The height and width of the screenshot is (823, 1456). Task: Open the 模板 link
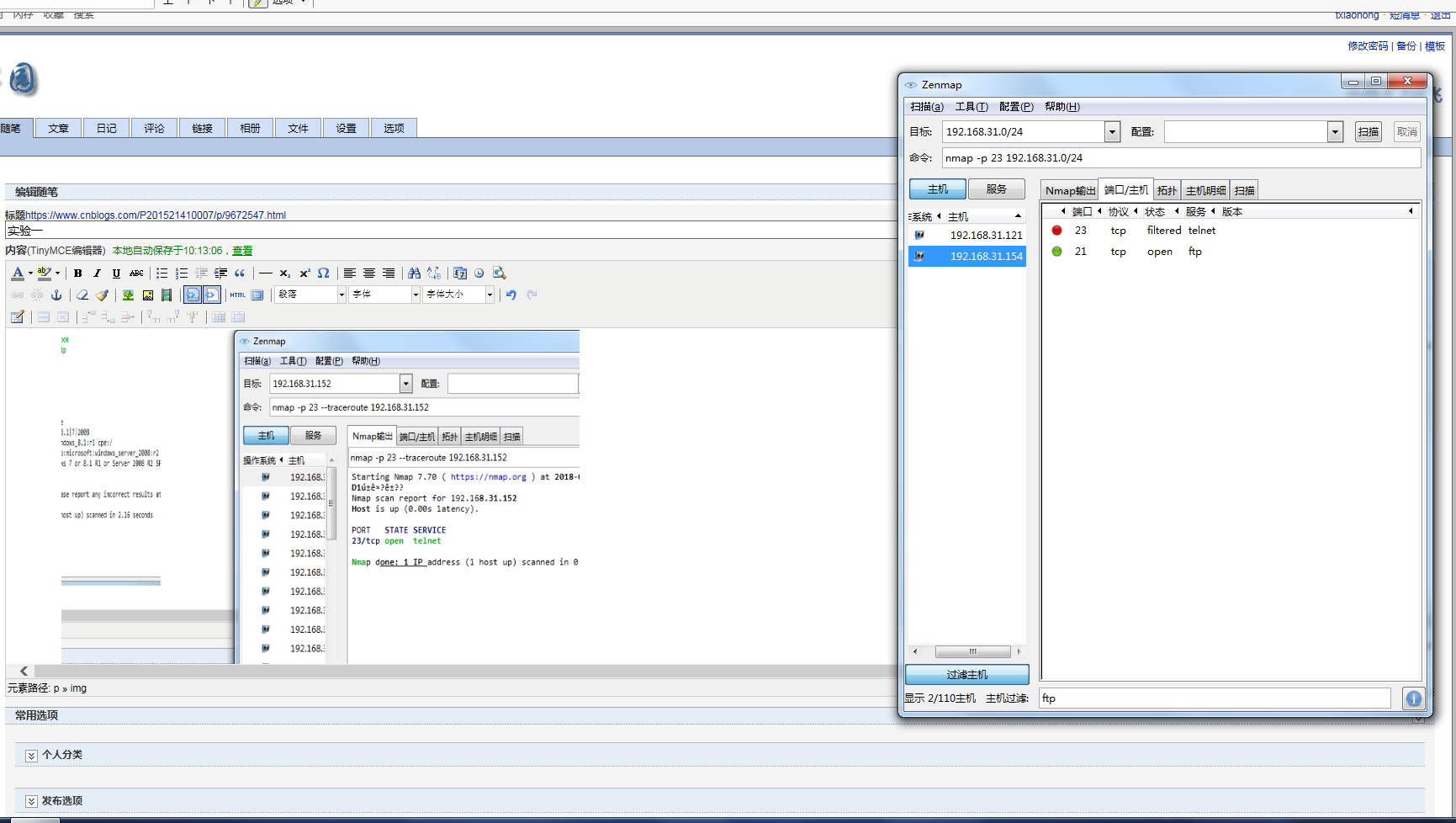pos(1435,46)
